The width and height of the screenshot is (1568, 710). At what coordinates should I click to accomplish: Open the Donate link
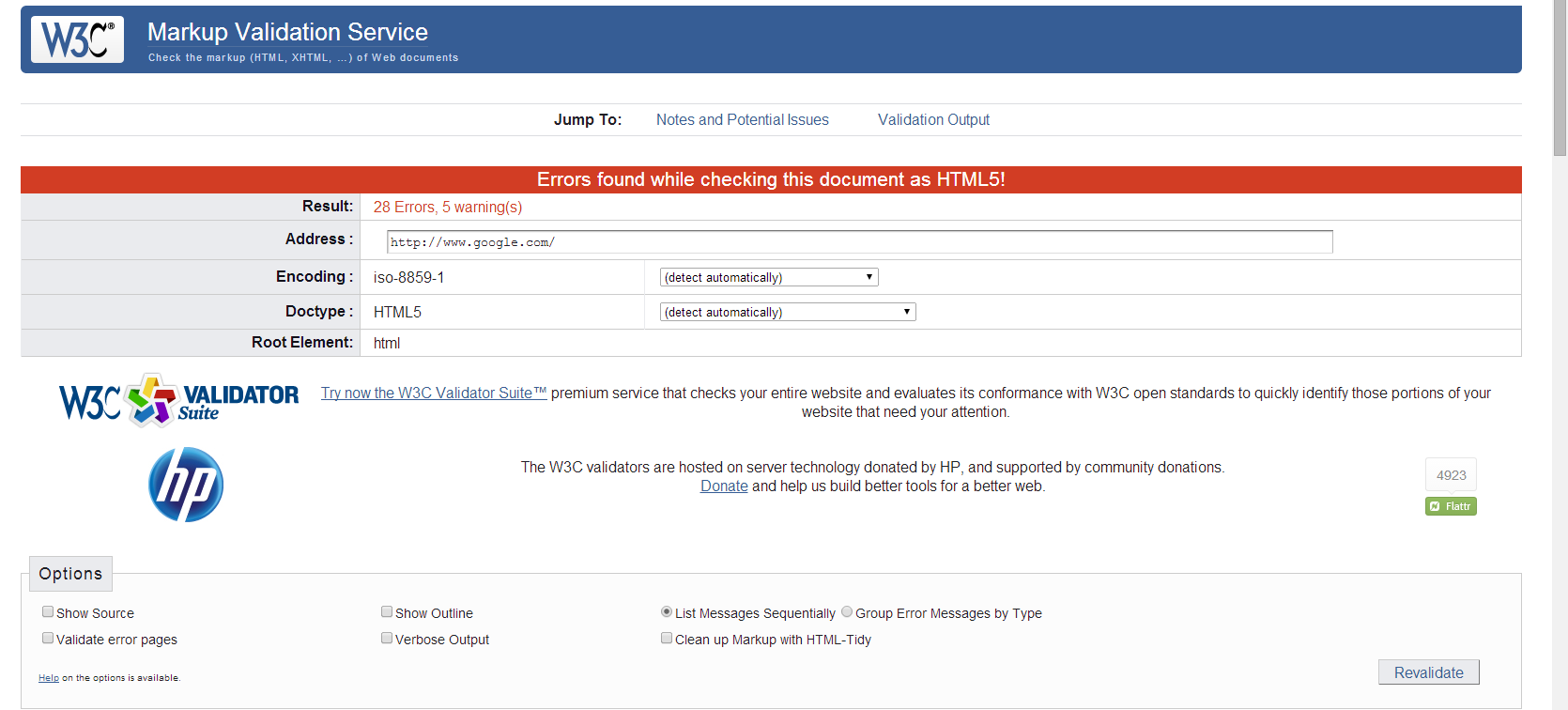click(724, 486)
